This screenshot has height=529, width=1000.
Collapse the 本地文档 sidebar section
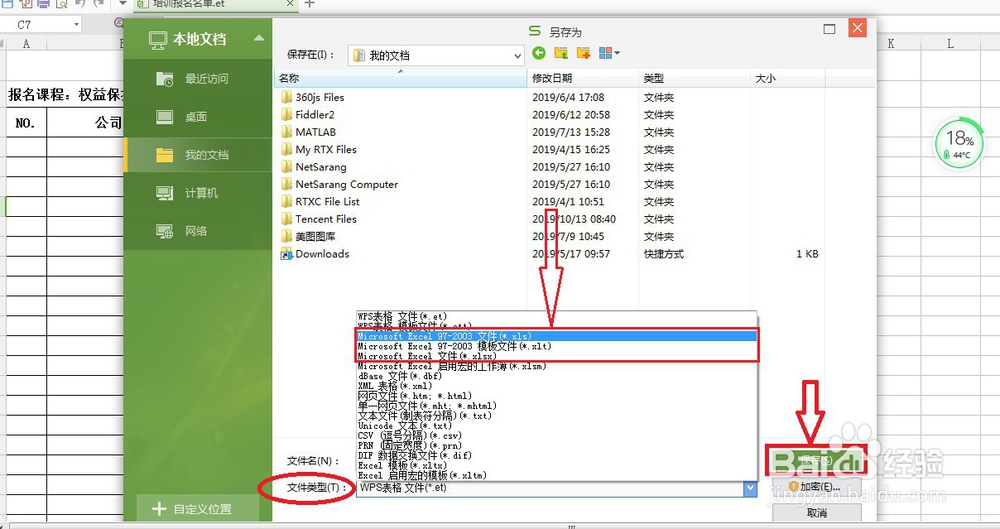[x=259, y=38]
